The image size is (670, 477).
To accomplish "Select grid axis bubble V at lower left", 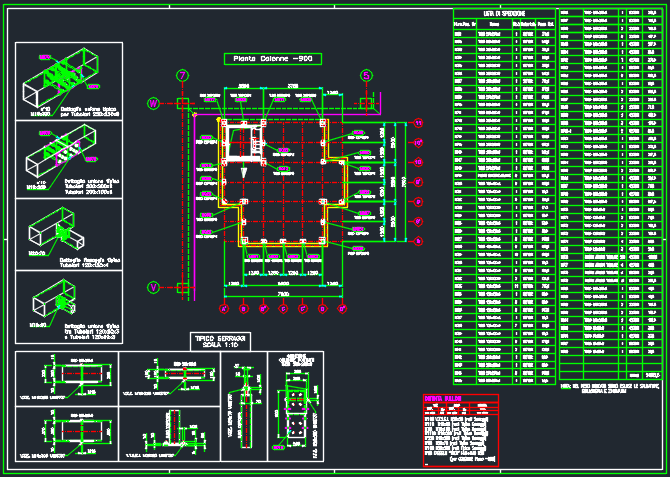I will click(153, 288).
